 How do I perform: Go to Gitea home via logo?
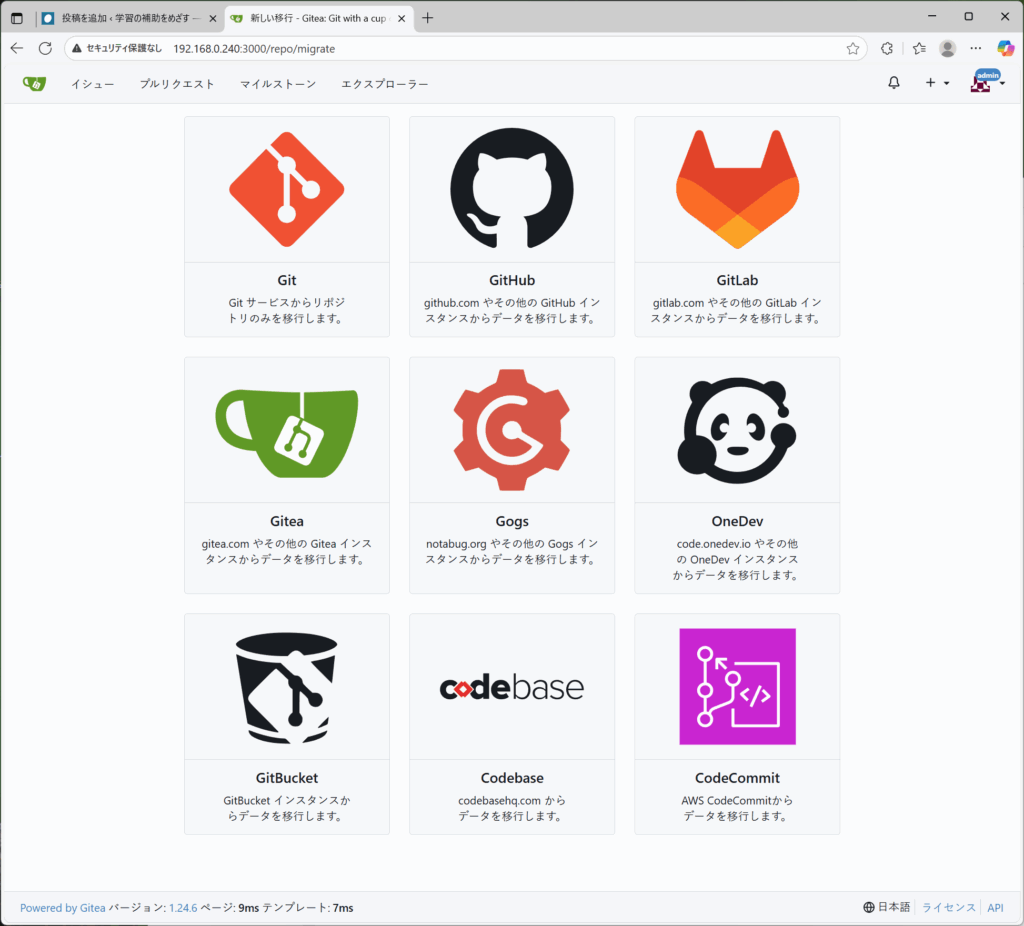(34, 84)
